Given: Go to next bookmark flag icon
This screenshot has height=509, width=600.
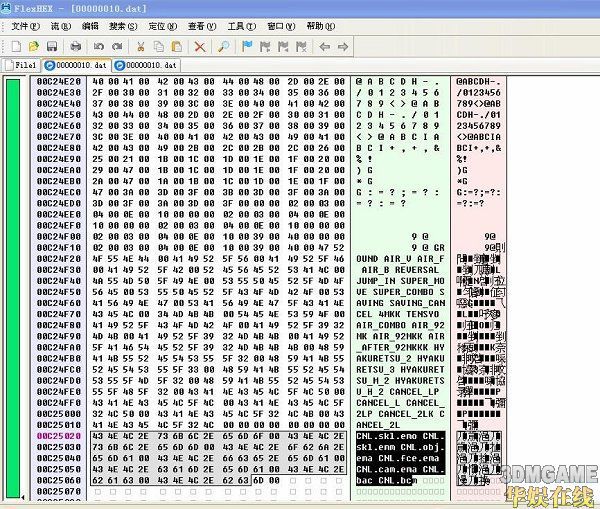Looking at the screenshot, I should click(265, 47).
